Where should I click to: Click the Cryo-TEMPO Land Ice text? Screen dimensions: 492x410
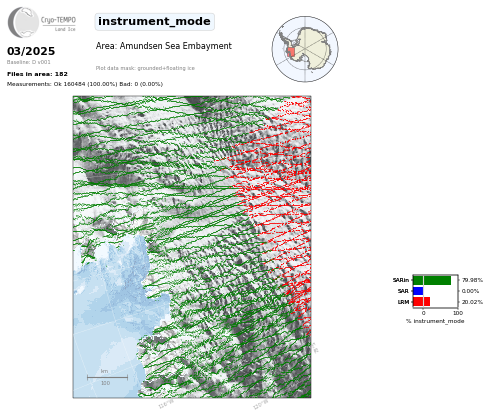click(x=58, y=24)
